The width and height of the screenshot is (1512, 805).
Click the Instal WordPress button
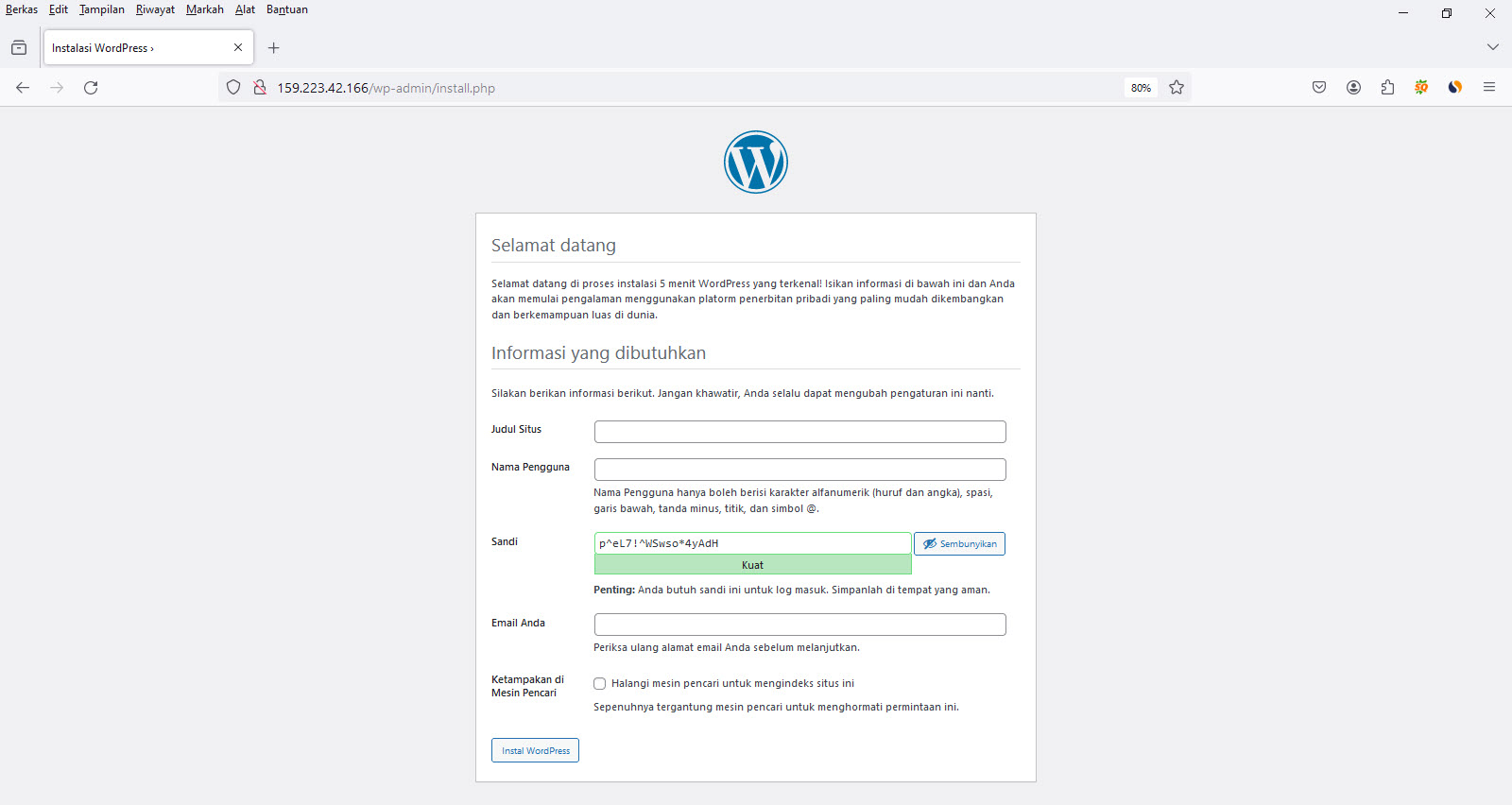535,750
